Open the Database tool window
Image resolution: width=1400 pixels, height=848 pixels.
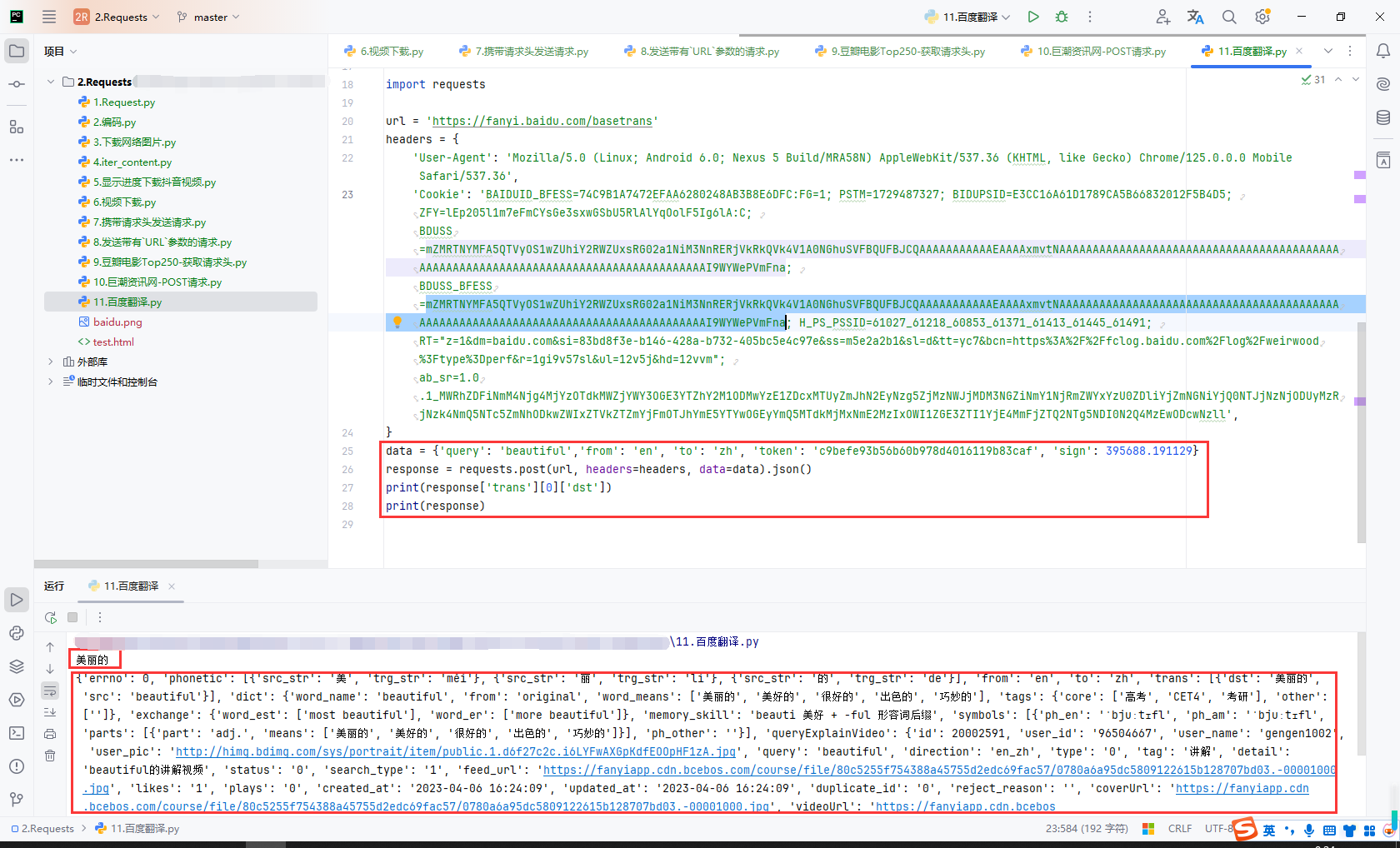(x=1383, y=117)
